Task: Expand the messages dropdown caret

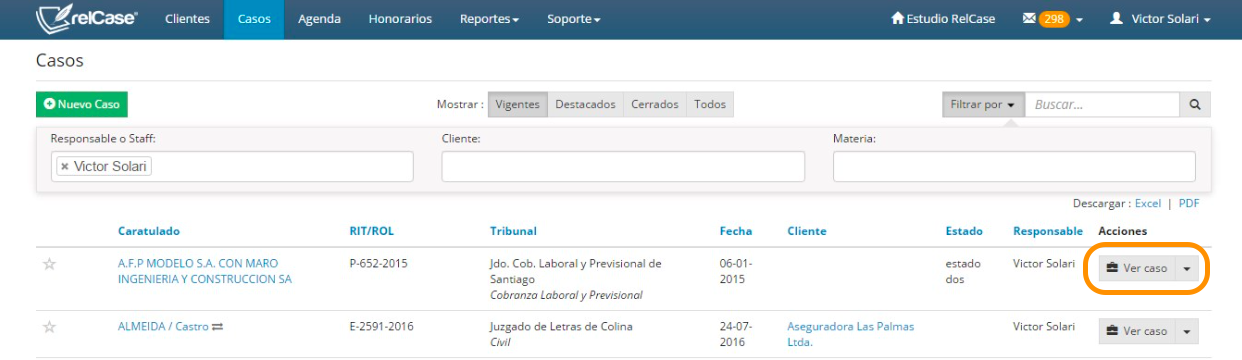Action: point(1079,20)
